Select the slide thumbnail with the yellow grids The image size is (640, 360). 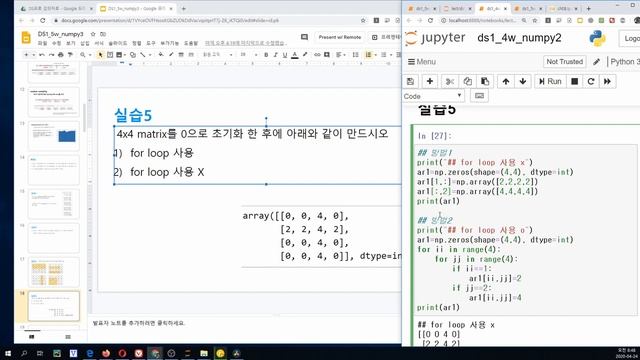(53, 272)
